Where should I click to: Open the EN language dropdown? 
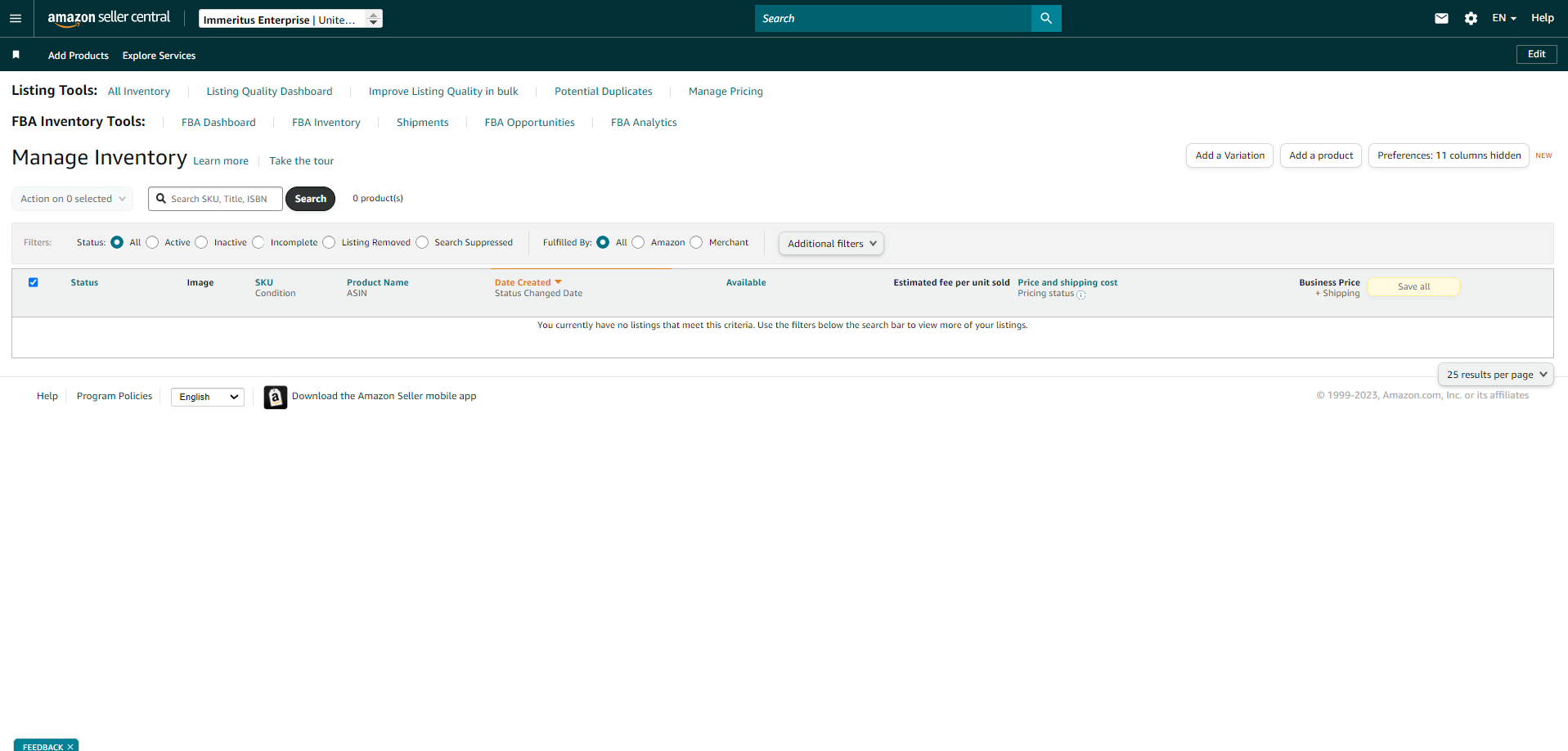tap(1504, 18)
